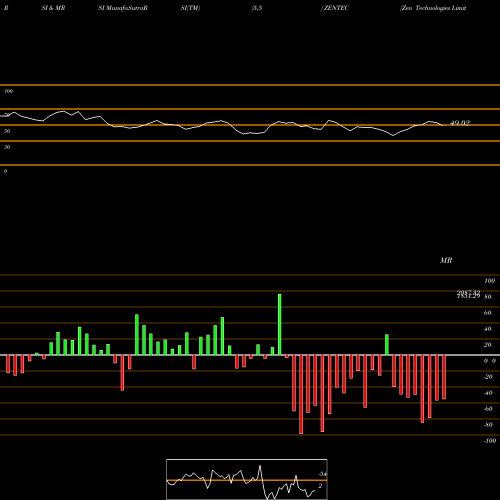Open the mini overview chart thumbnail at bottom

pos(247,479)
